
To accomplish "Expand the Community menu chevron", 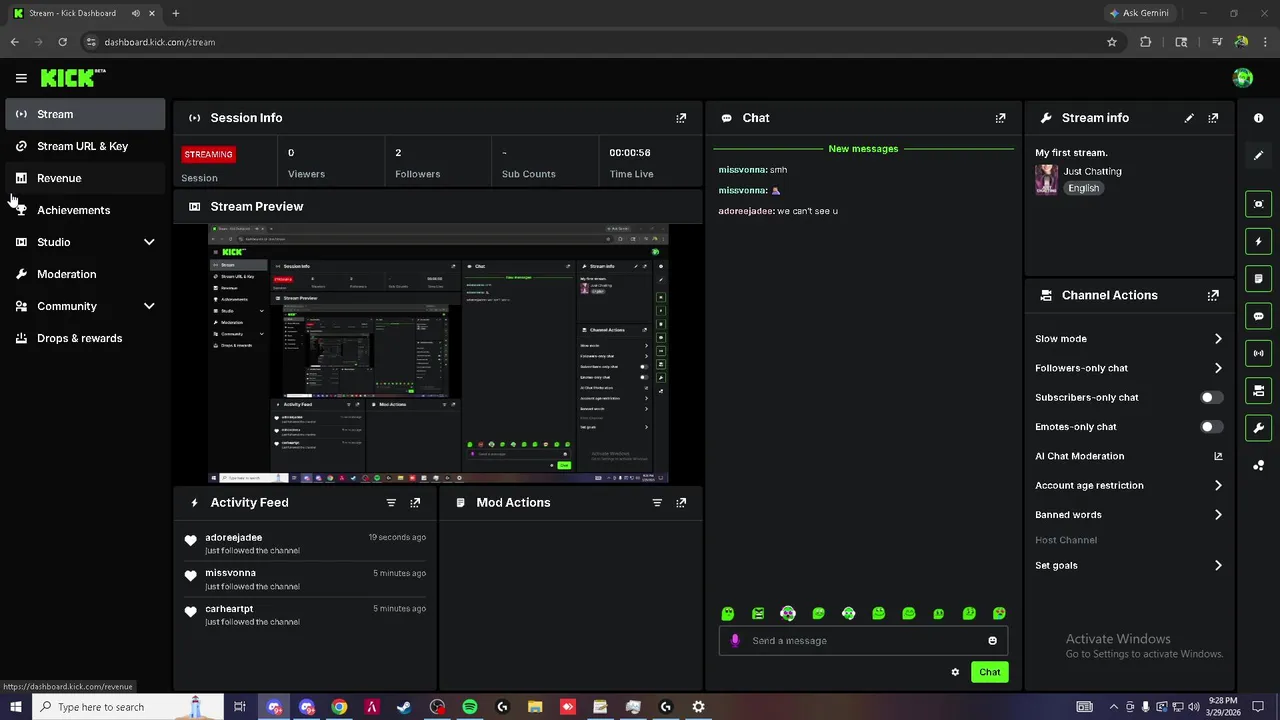I will pos(149,306).
